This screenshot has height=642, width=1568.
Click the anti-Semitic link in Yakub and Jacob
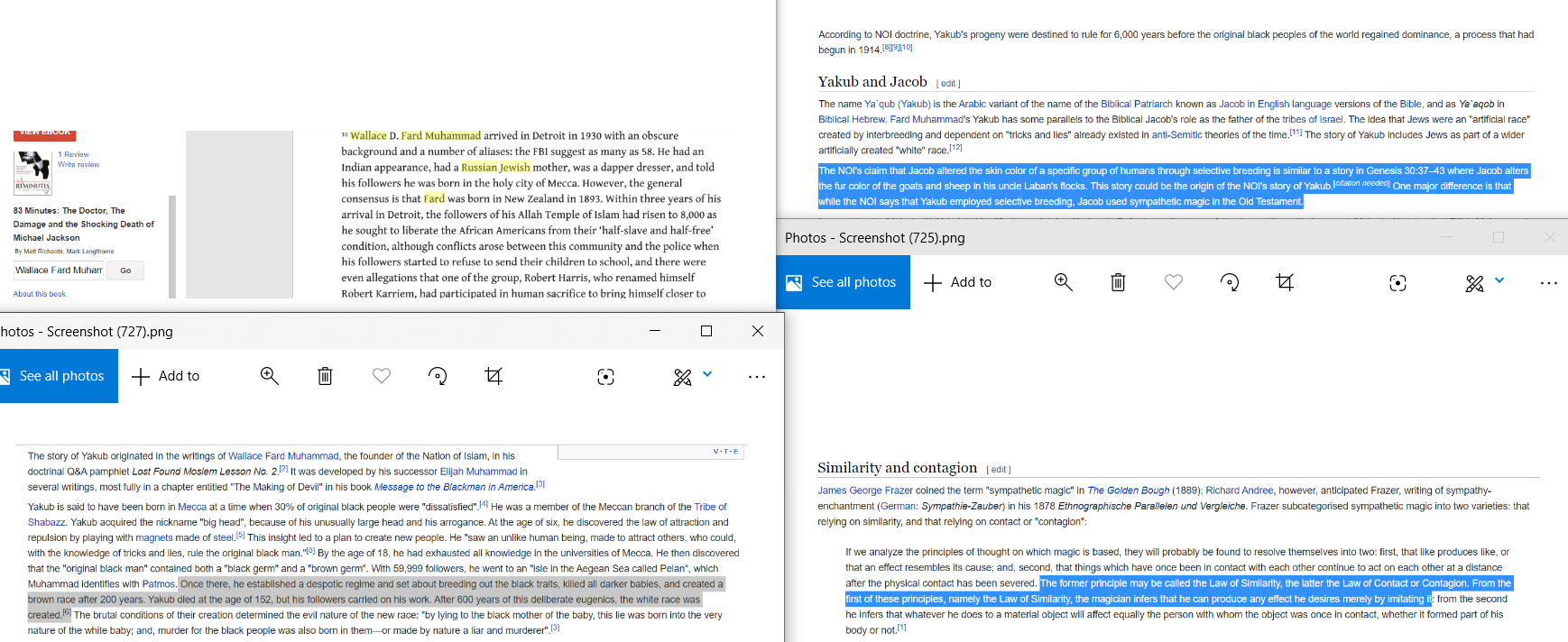coord(1176,135)
